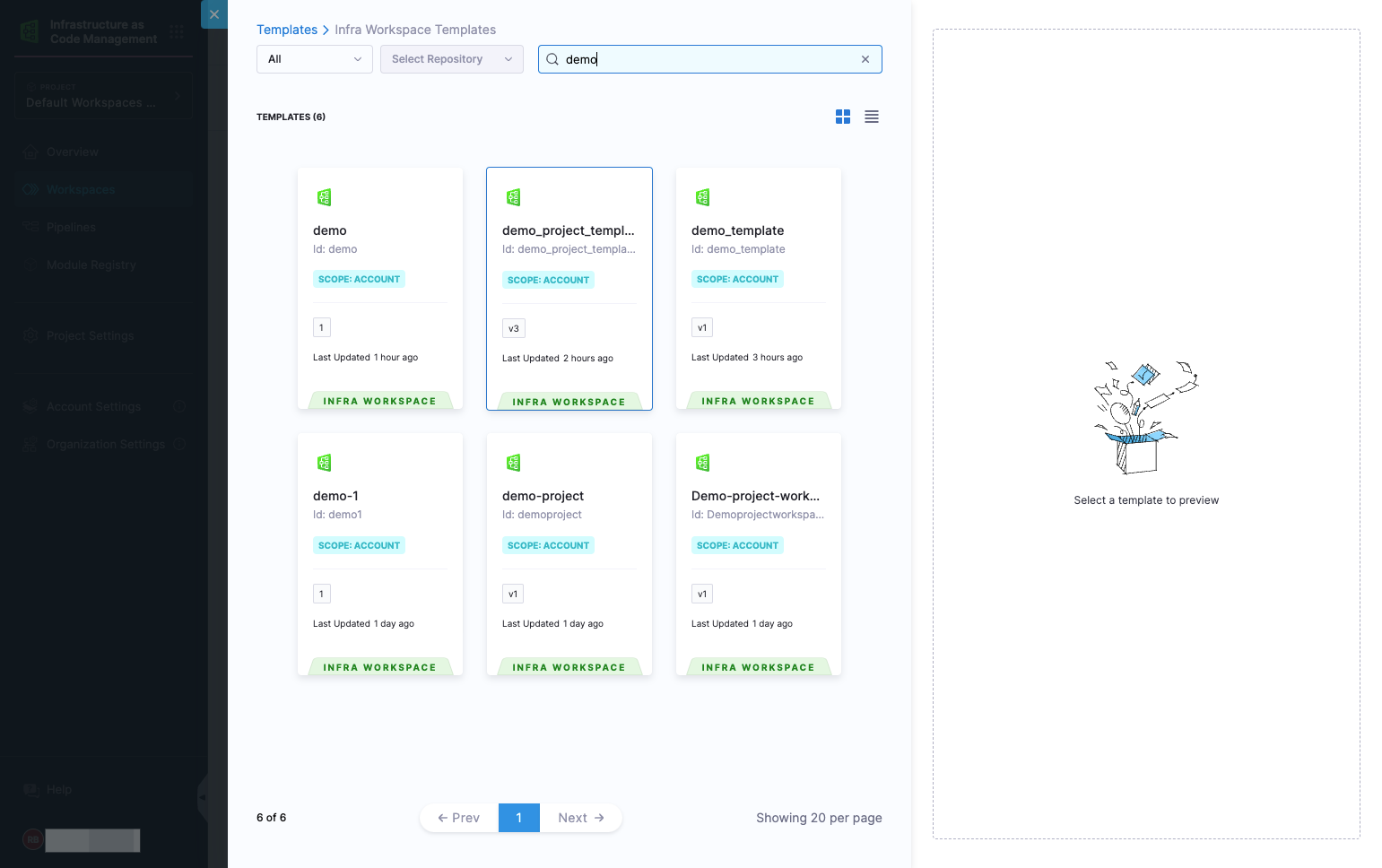The width and height of the screenshot is (1382, 868).
Task: Click the Demo-project-work card icon
Action: (703, 463)
